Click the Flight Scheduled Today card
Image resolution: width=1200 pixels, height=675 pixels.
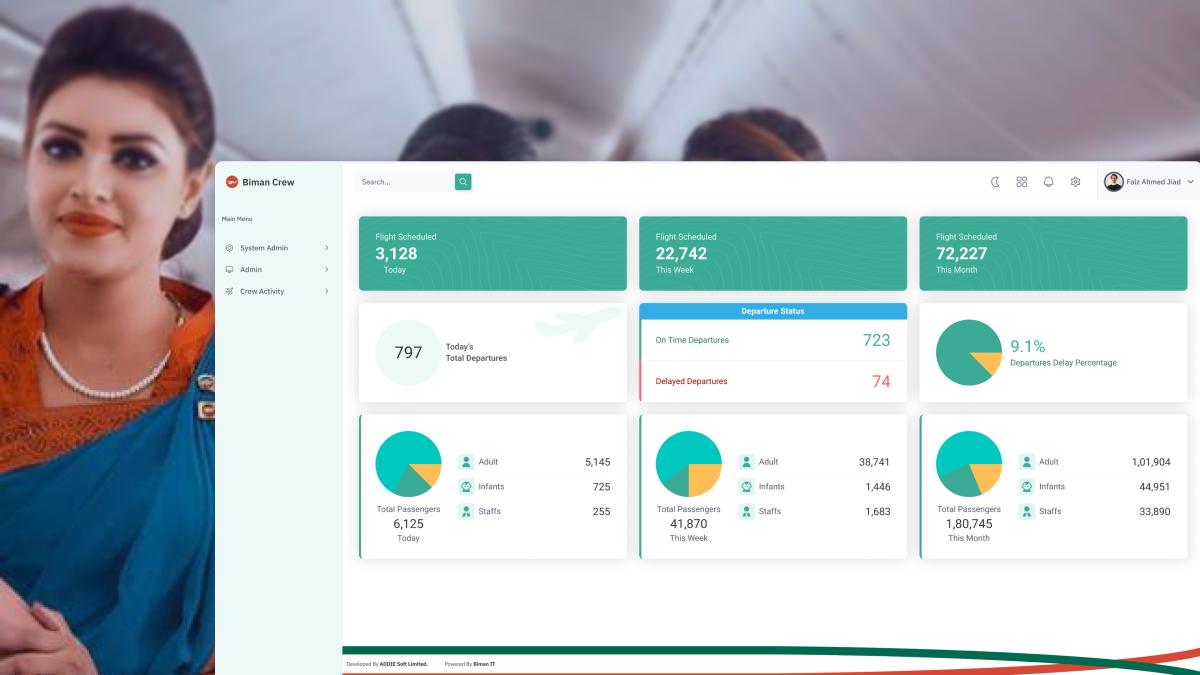coord(492,253)
